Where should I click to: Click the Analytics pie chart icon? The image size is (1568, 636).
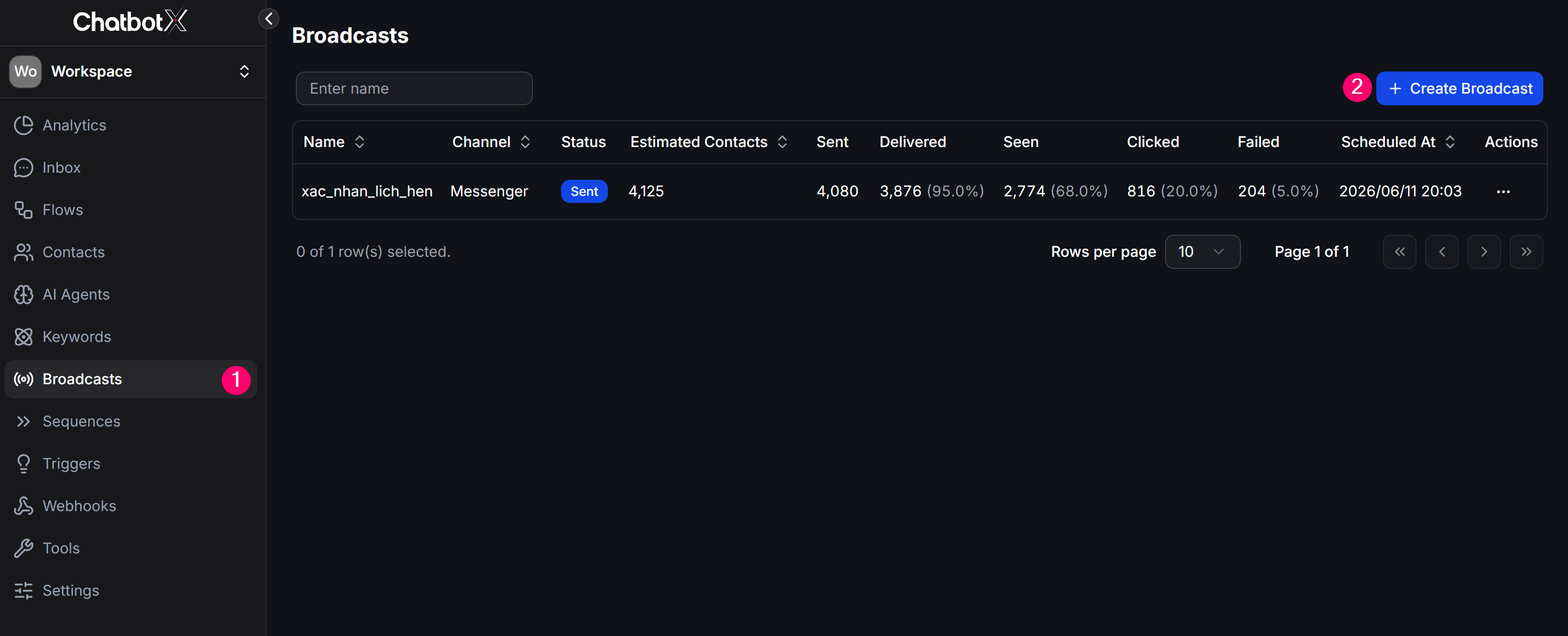[23, 125]
